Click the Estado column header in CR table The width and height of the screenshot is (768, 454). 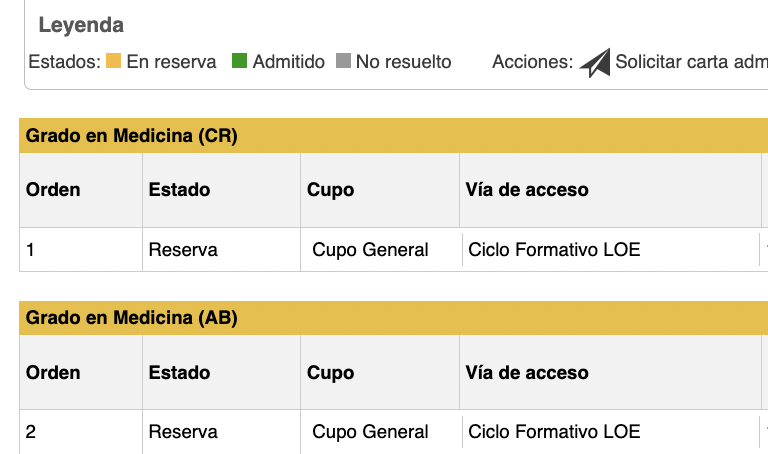(179, 190)
